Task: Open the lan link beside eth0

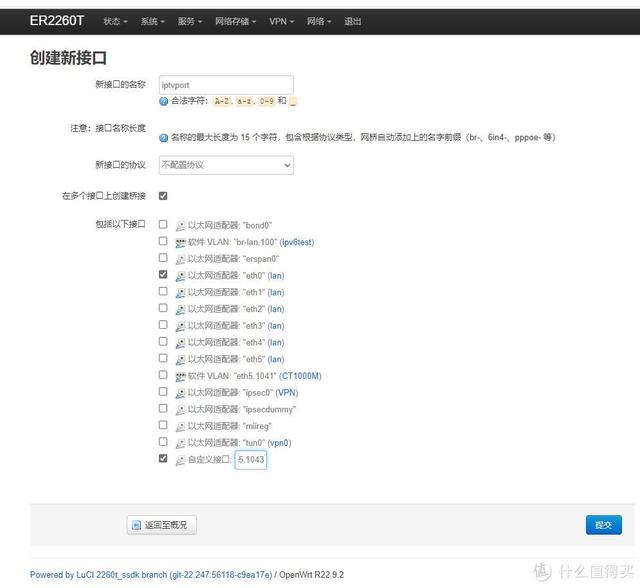Action: coord(276,276)
